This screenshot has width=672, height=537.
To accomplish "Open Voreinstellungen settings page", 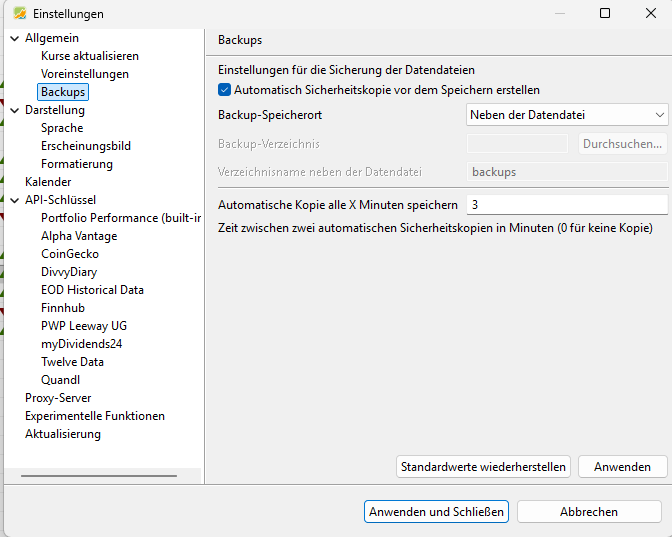I will (85, 74).
